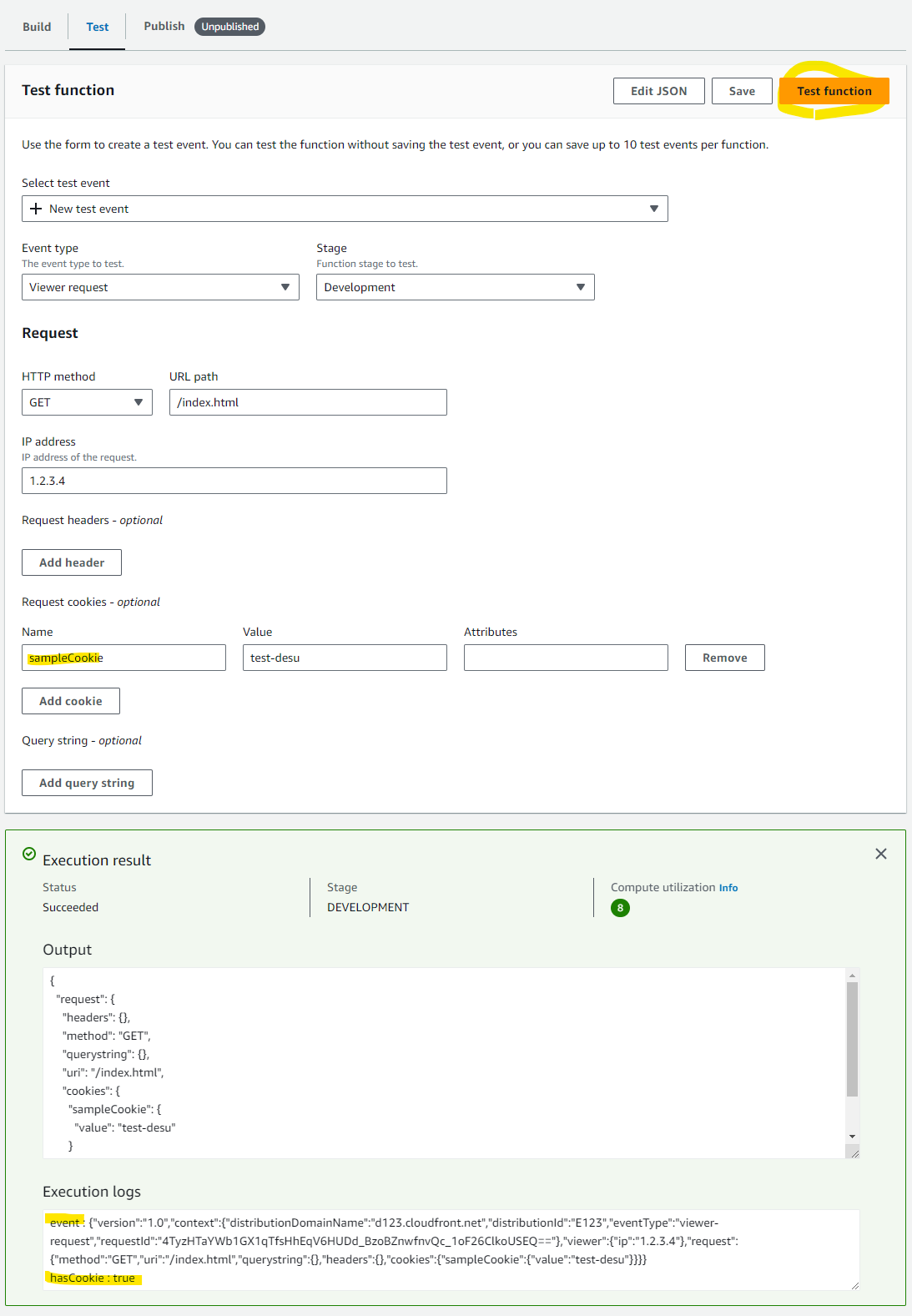Save the test event
The width and height of the screenshot is (912, 1316).
coord(742,91)
